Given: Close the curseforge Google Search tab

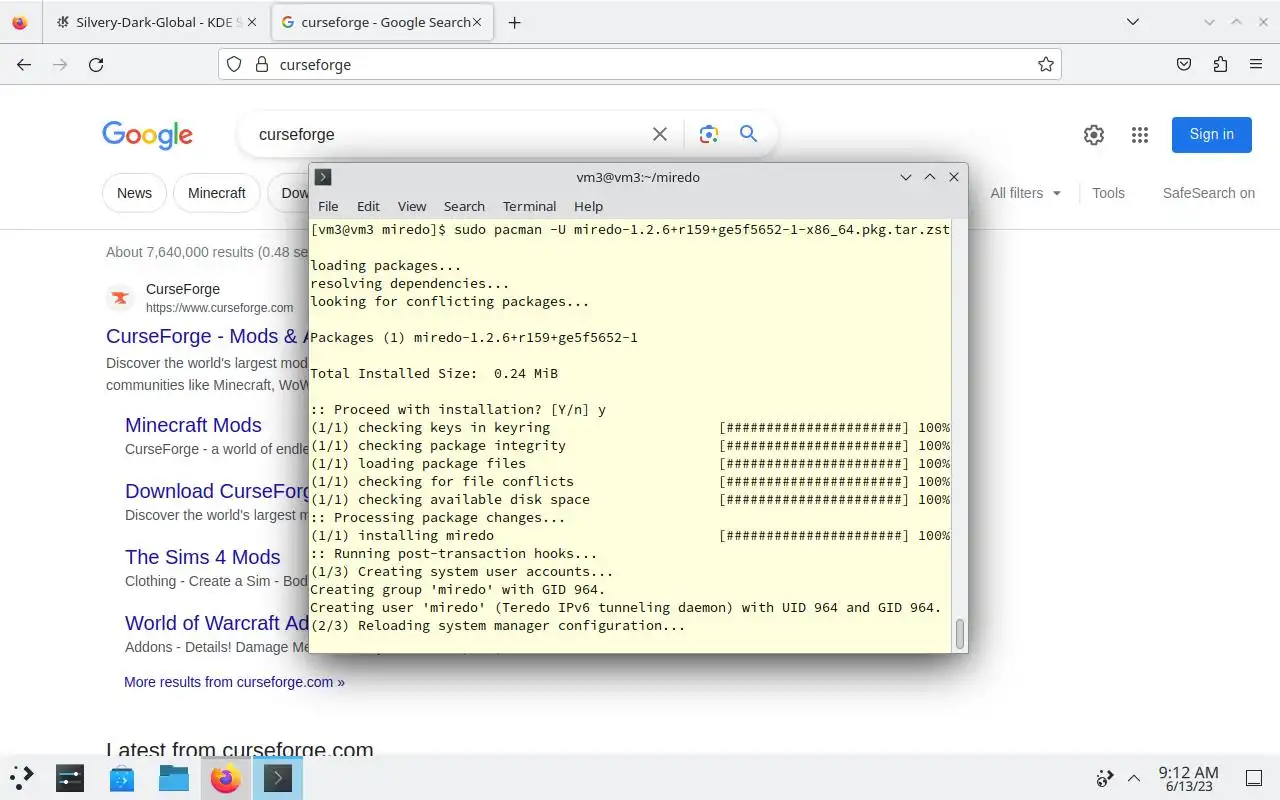Looking at the screenshot, I should [x=477, y=22].
